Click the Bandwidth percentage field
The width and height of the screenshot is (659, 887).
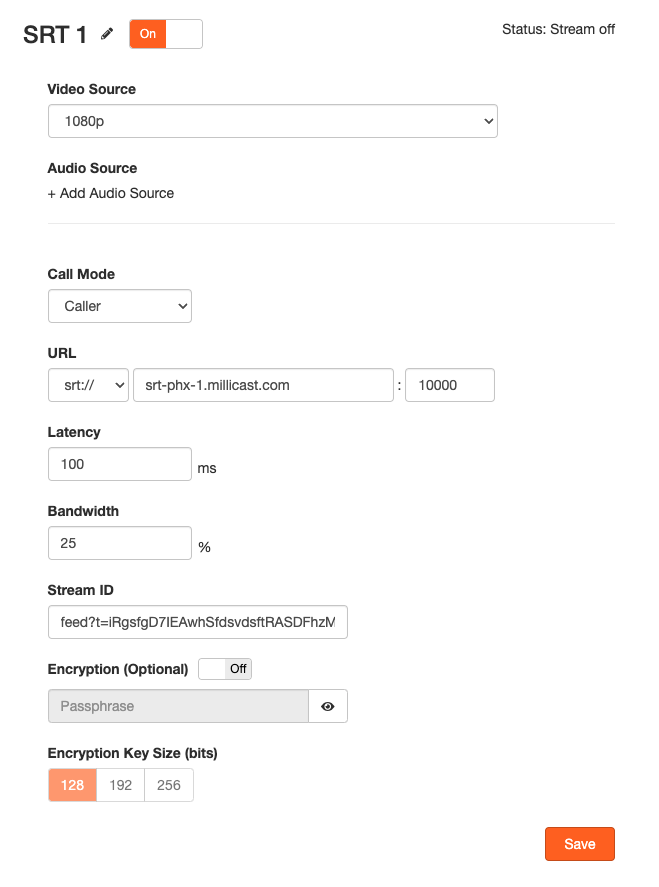[120, 543]
